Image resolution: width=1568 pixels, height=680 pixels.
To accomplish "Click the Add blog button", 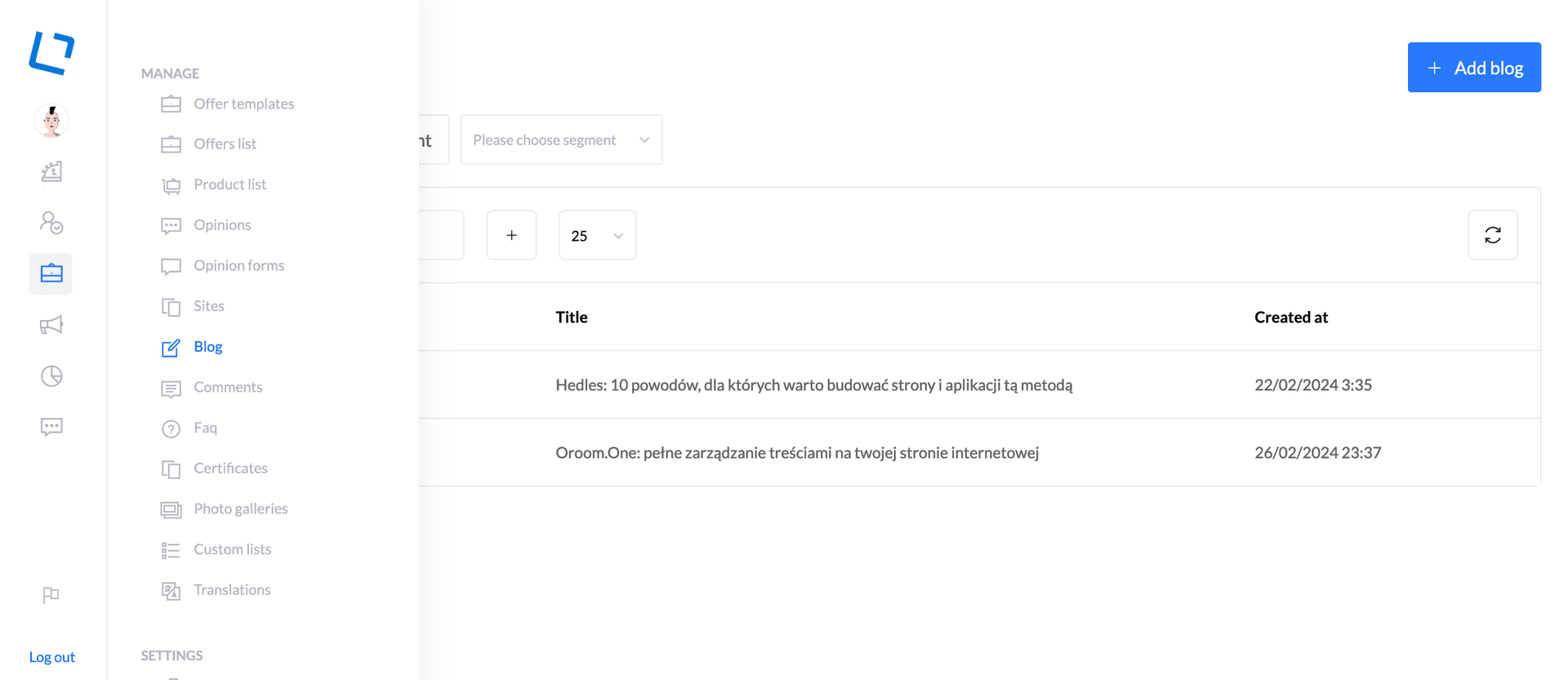I will (x=1474, y=67).
